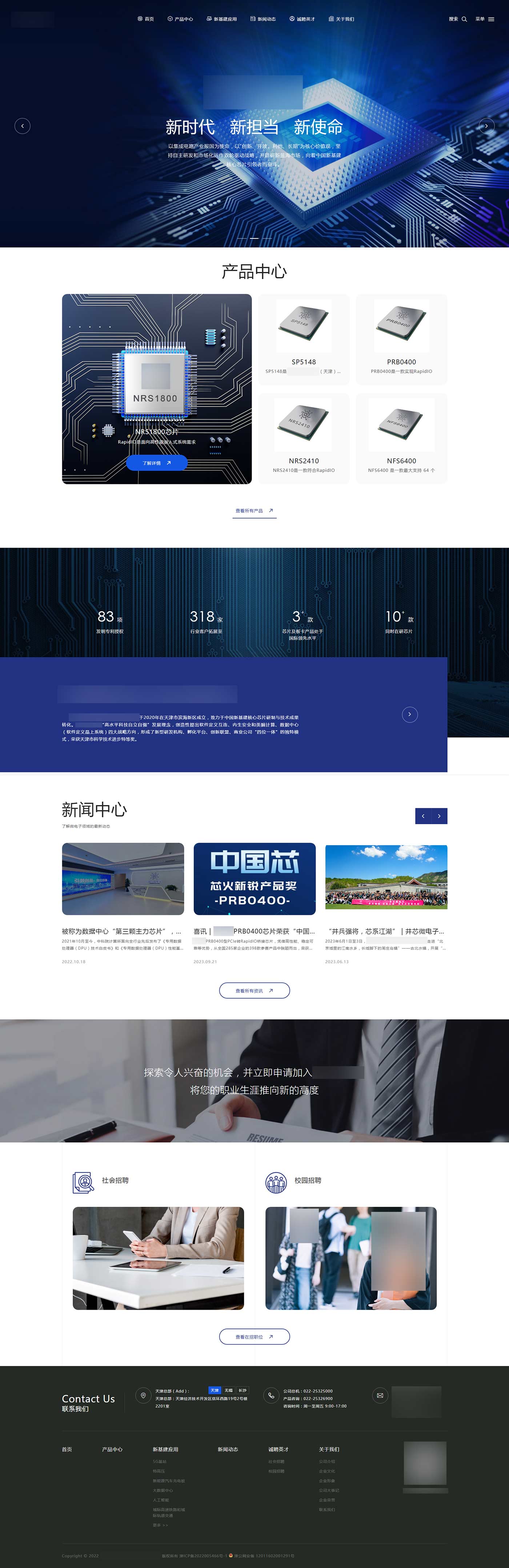Open the 新闻动态 top navigation item

click(263, 19)
